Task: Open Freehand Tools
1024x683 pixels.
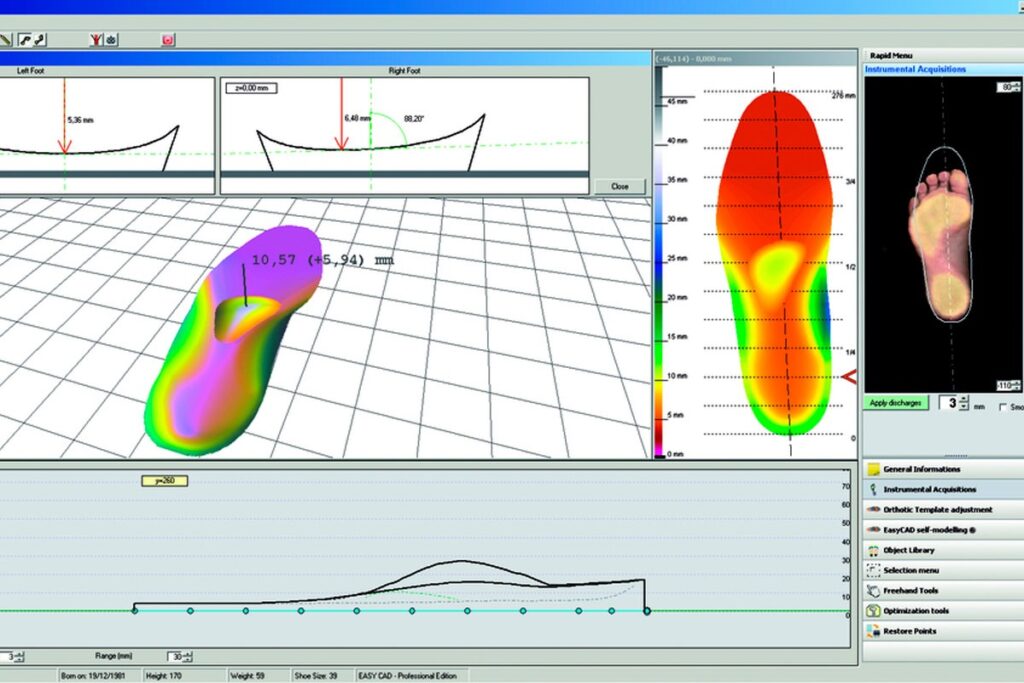Action: tap(943, 590)
